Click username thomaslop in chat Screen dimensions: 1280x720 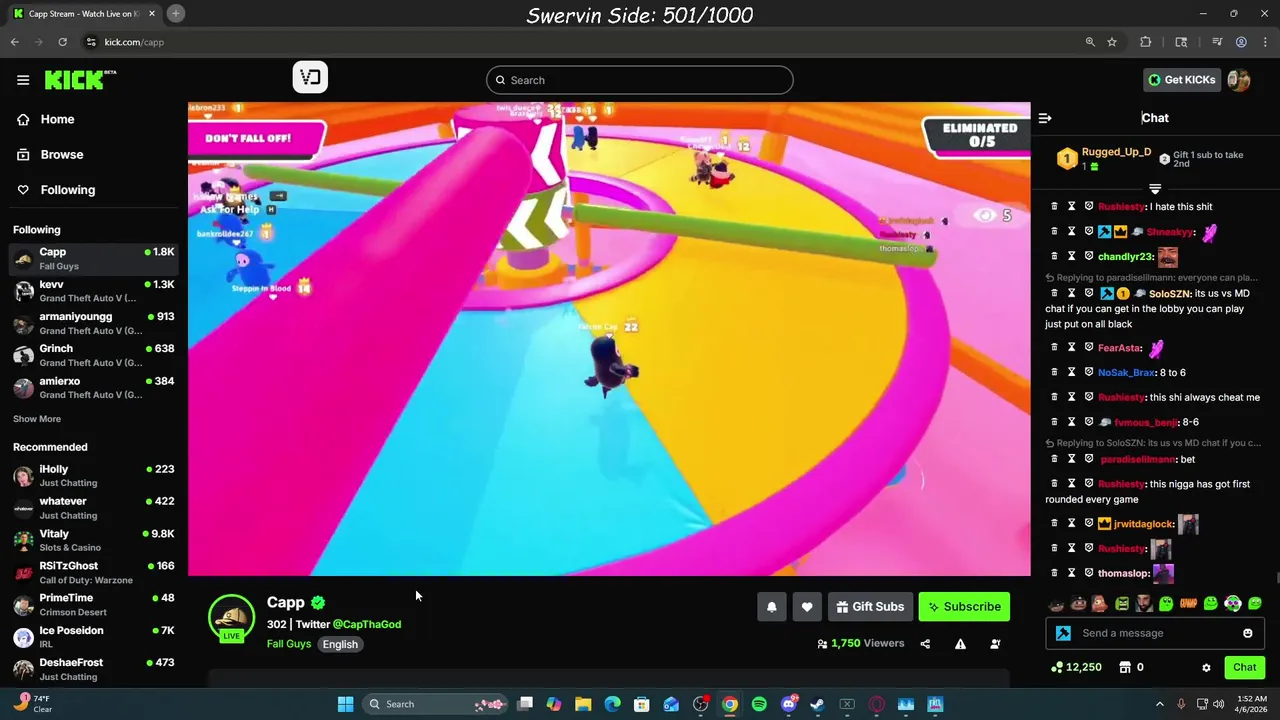(x=1123, y=574)
